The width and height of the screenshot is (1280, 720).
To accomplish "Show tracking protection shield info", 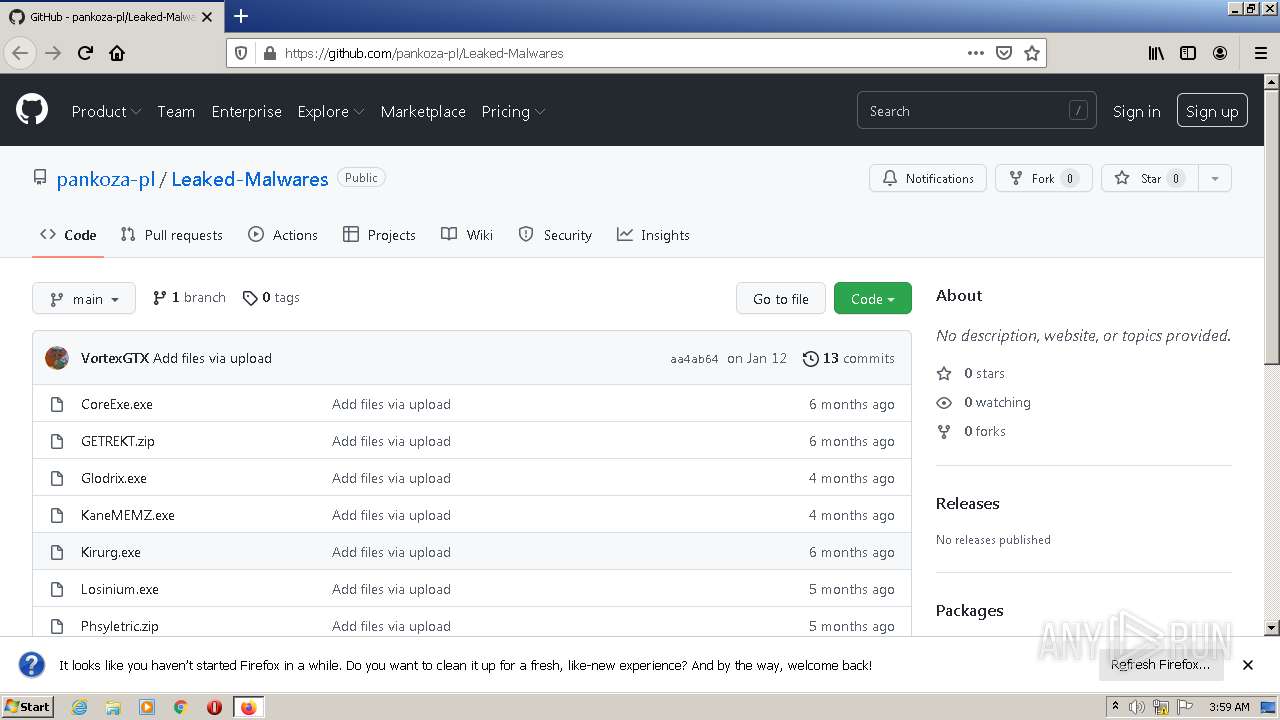I will (x=241, y=53).
